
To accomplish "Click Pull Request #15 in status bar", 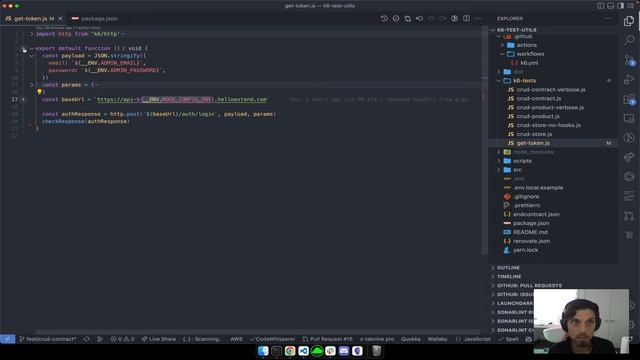I will coord(328,339).
